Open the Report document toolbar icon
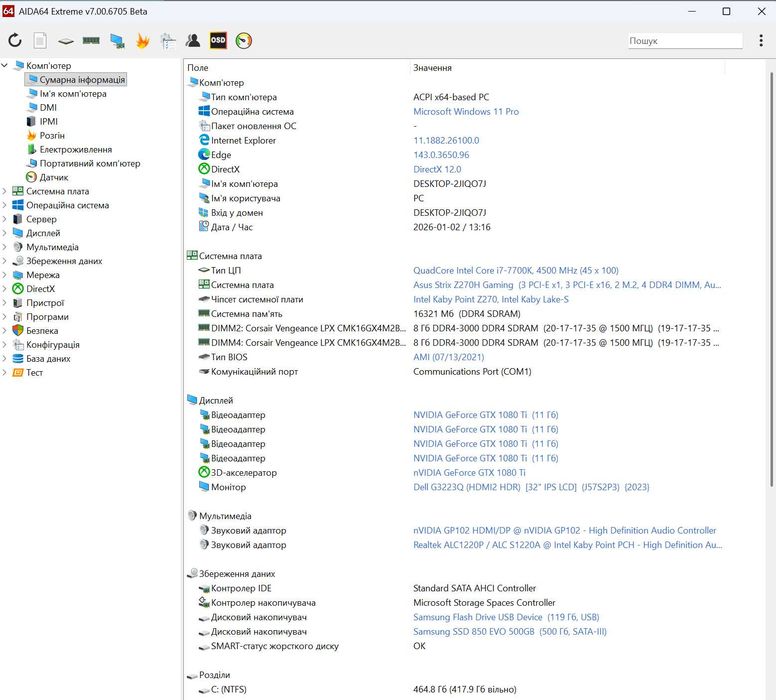The height and width of the screenshot is (700, 776). (40, 41)
